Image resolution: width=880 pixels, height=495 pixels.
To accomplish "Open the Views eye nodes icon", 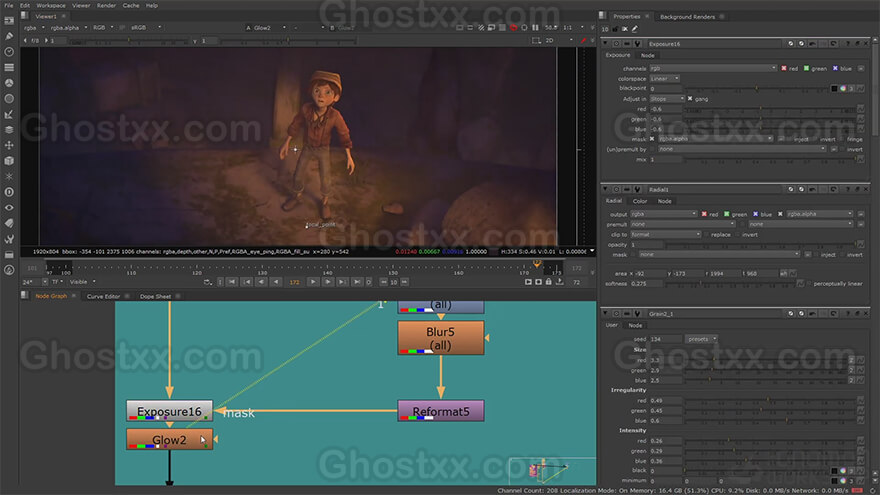I will pyautogui.click(x=9, y=208).
